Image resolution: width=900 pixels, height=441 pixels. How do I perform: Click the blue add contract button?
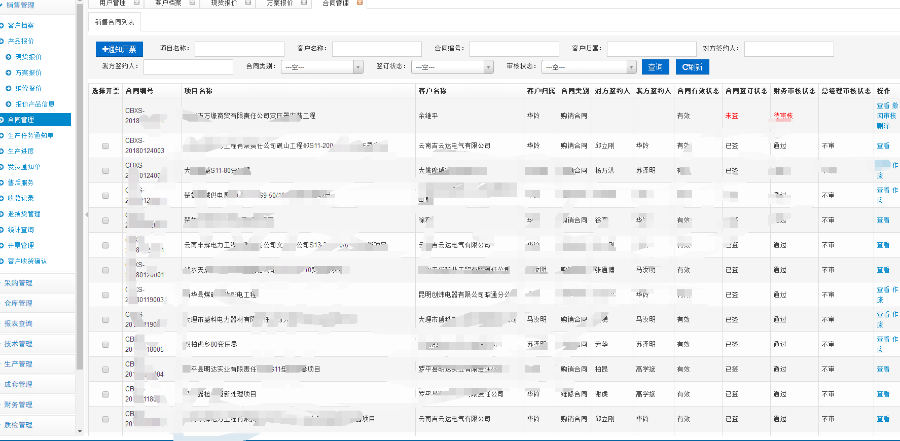tap(119, 49)
